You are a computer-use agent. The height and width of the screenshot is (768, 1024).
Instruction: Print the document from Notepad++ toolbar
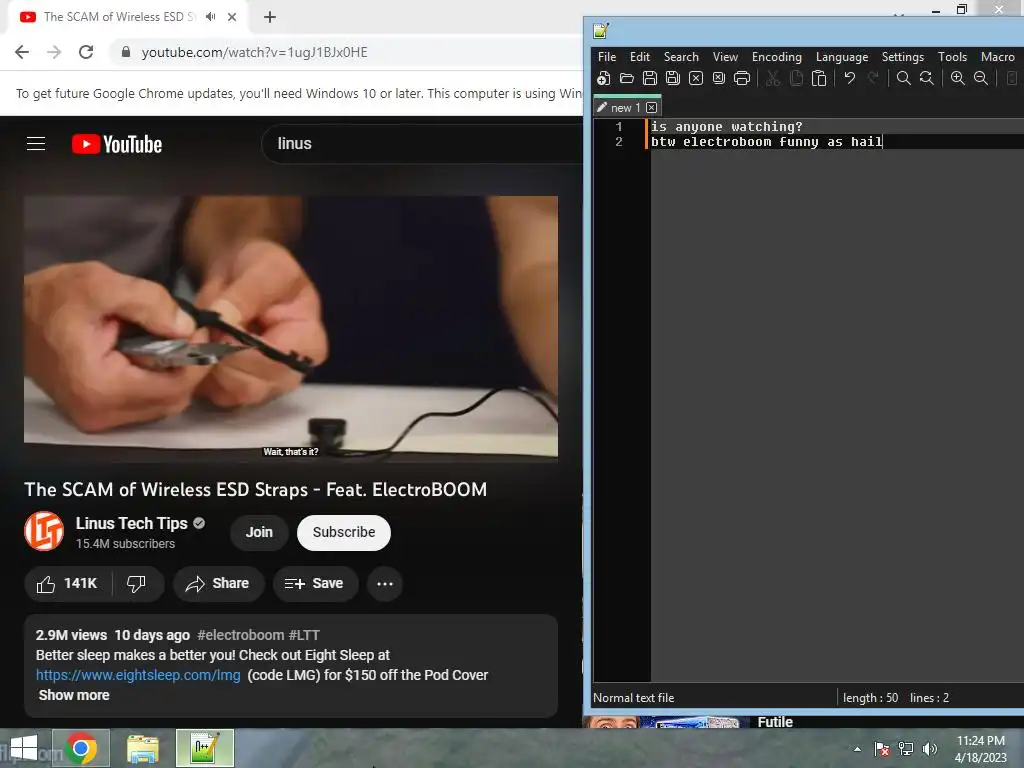click(x=742, y=78)
